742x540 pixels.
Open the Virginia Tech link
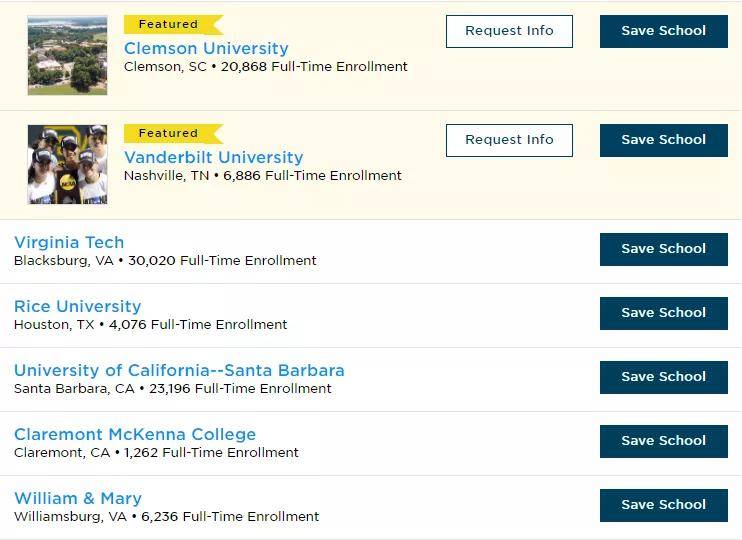coord(69,242)
